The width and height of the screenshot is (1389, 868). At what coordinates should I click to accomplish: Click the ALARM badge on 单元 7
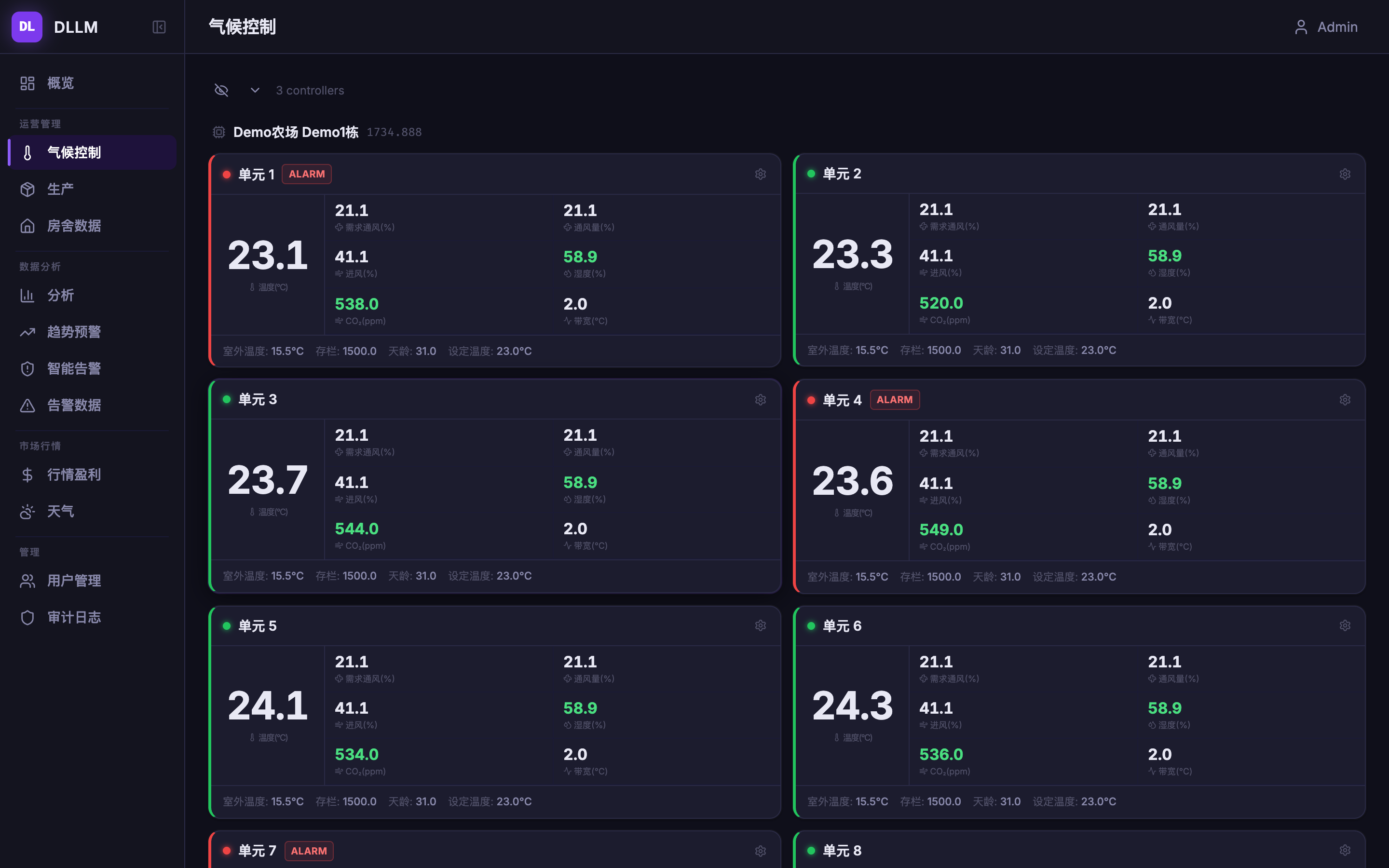(x=309, y=851)
